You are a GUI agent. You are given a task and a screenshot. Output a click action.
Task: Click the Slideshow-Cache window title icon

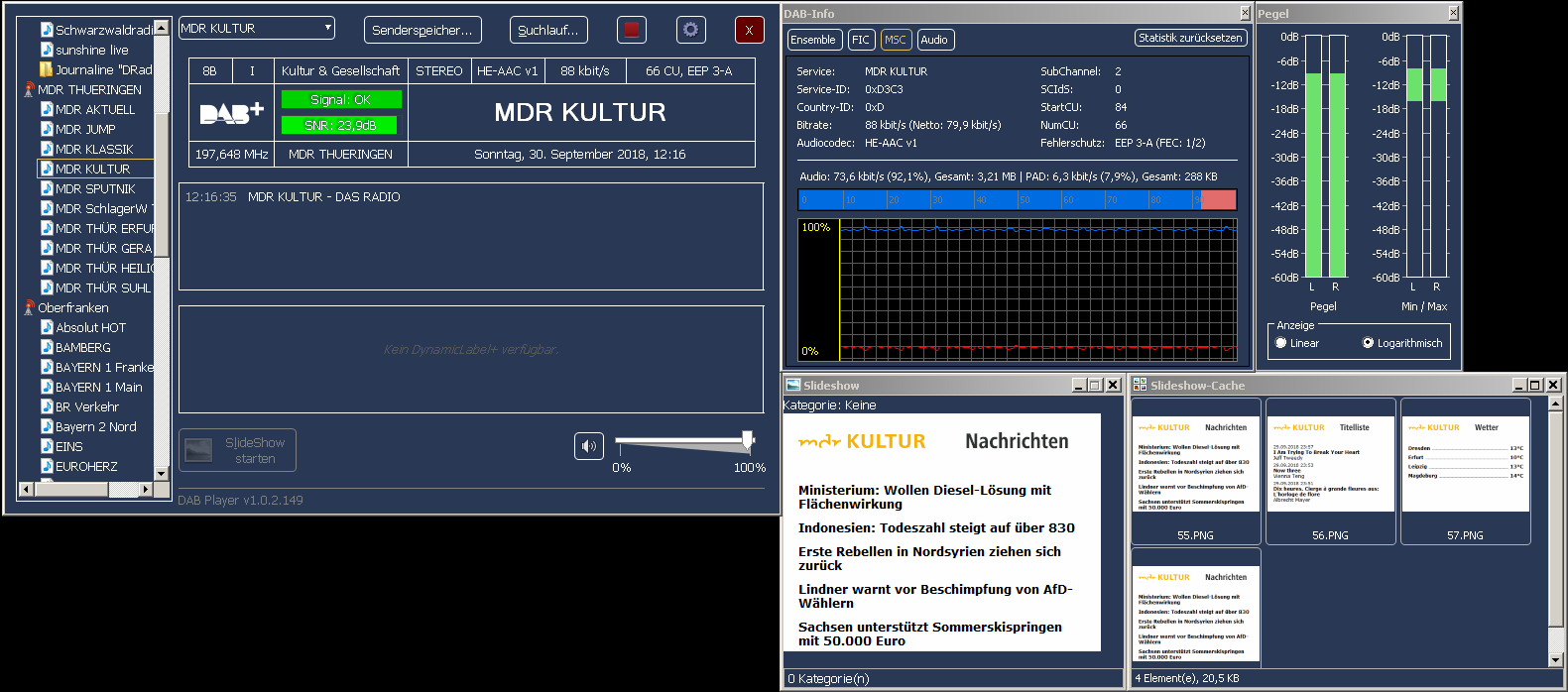point(1140,385)
